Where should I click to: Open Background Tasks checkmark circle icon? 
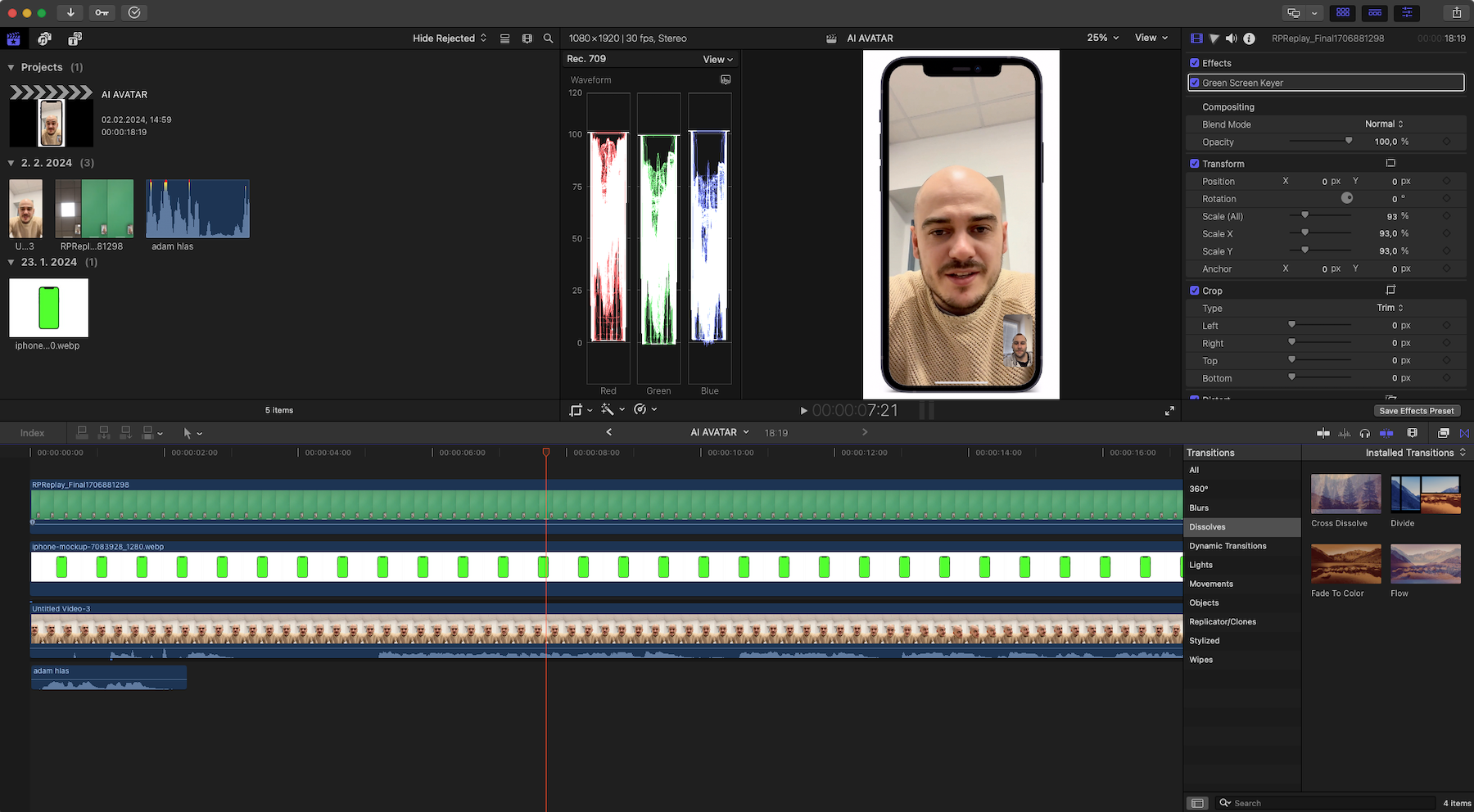pyautogui.click(x=134, y=12)
